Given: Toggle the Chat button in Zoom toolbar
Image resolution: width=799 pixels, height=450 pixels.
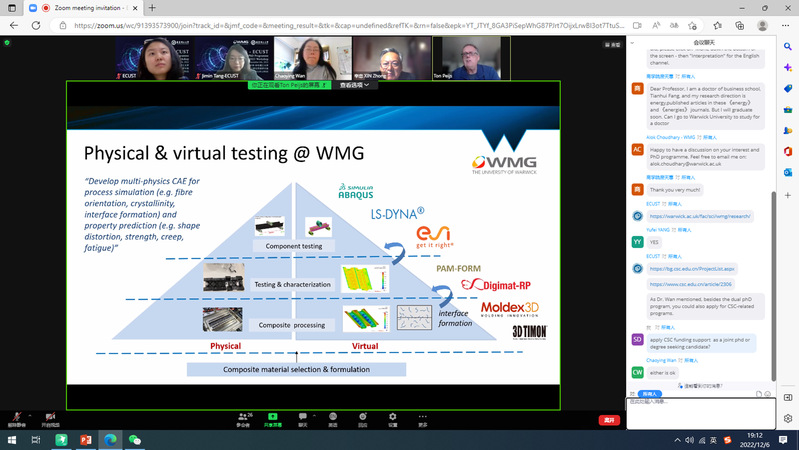Looking at the screenshot, I should point(303,419).
